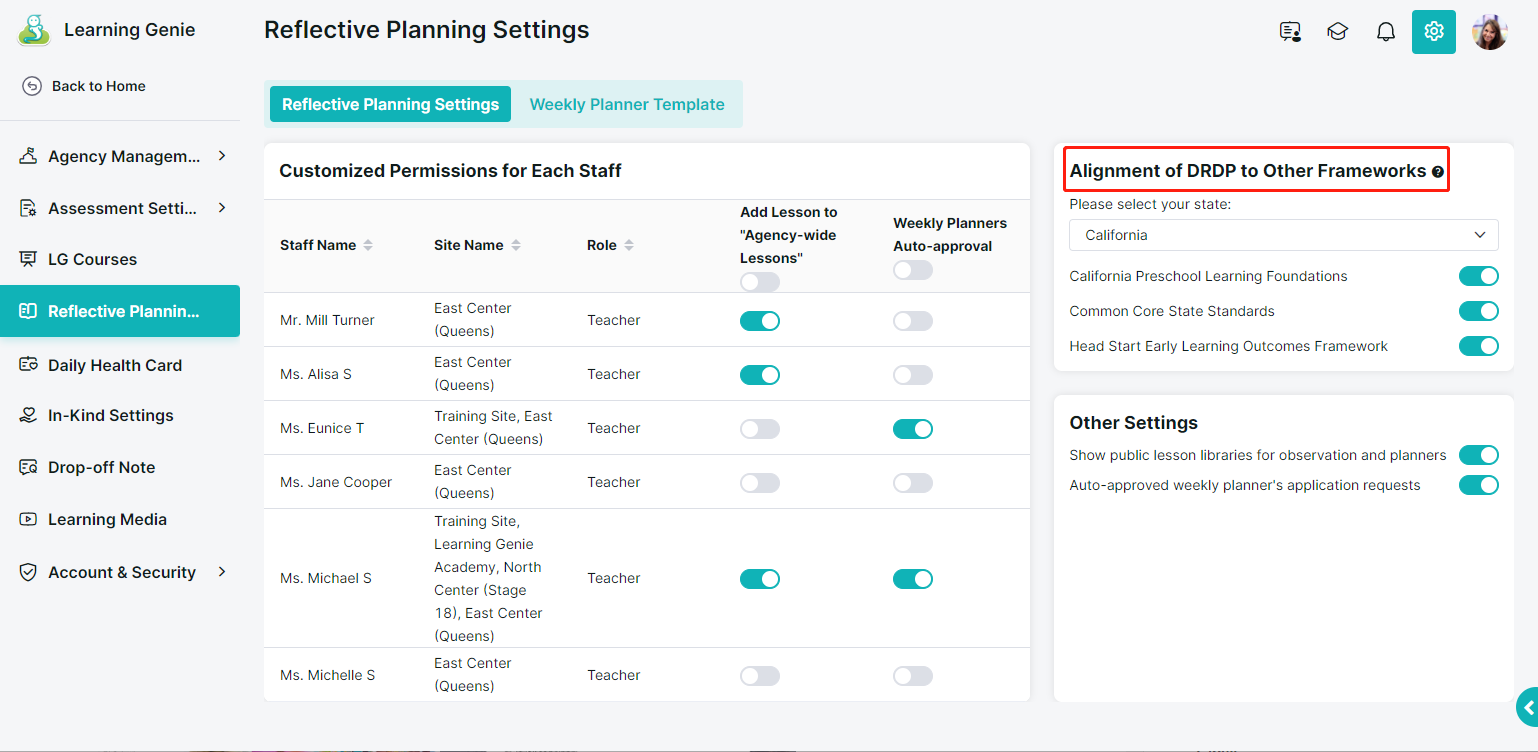This screenshot has width=1538, height=752.
Task: Click Ms. Alisa S staff name
Action: pos(316,374)
